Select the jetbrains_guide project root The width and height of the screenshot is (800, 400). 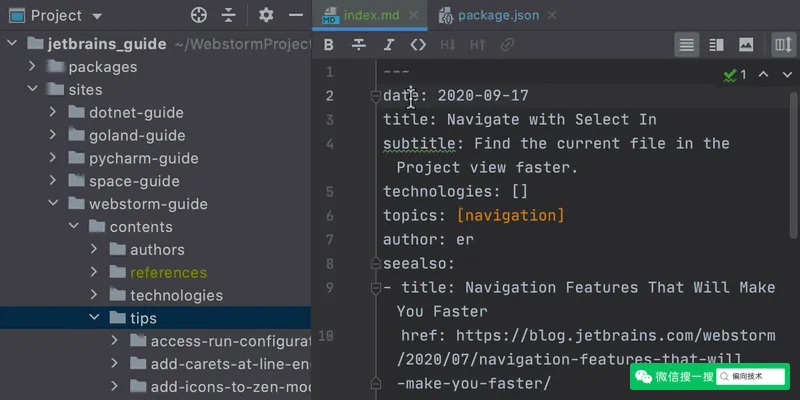click(x=155, y=44)
